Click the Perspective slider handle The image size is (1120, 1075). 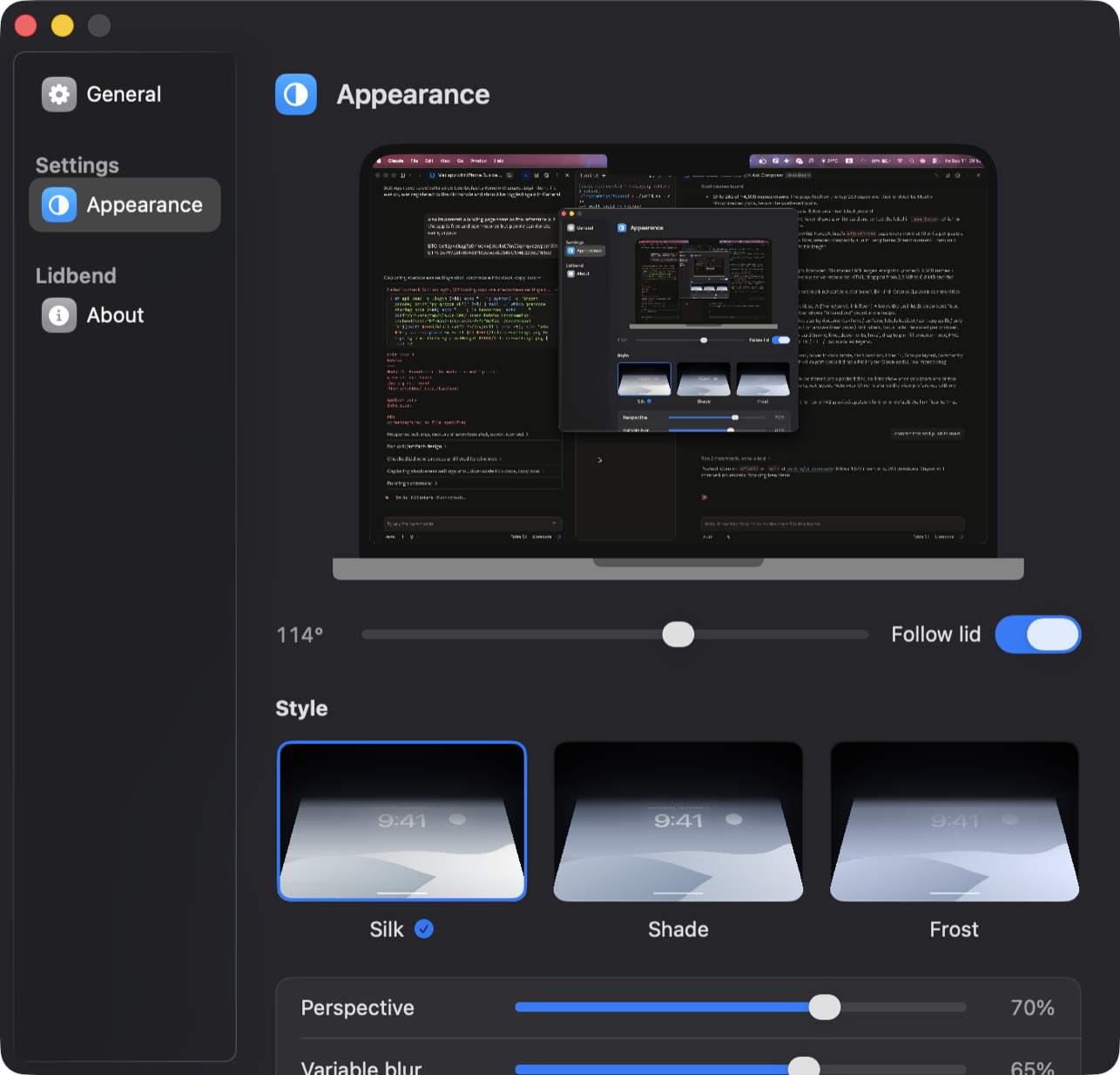point(824,1007)
